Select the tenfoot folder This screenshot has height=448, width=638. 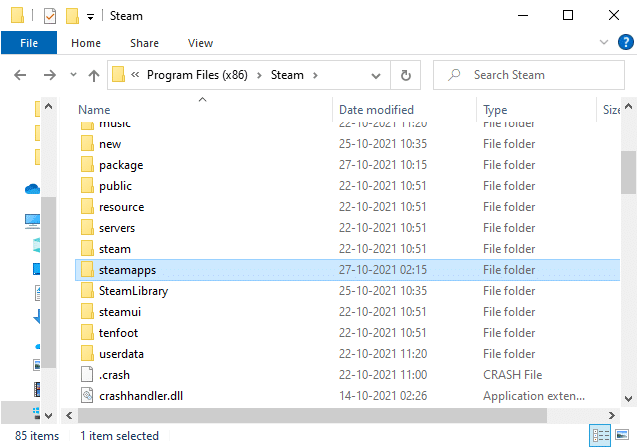(348, 333)
